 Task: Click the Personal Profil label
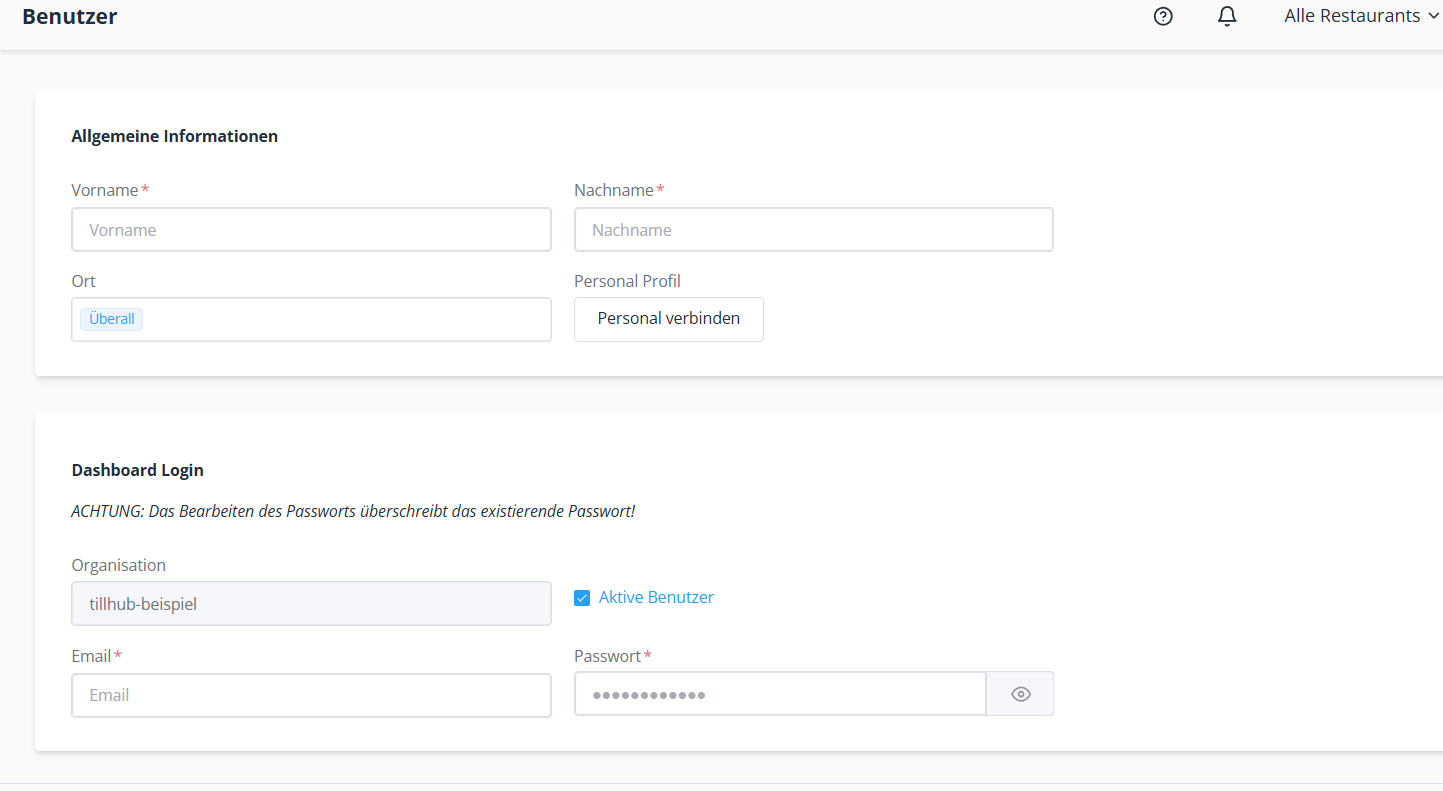[x=627, y=281]
